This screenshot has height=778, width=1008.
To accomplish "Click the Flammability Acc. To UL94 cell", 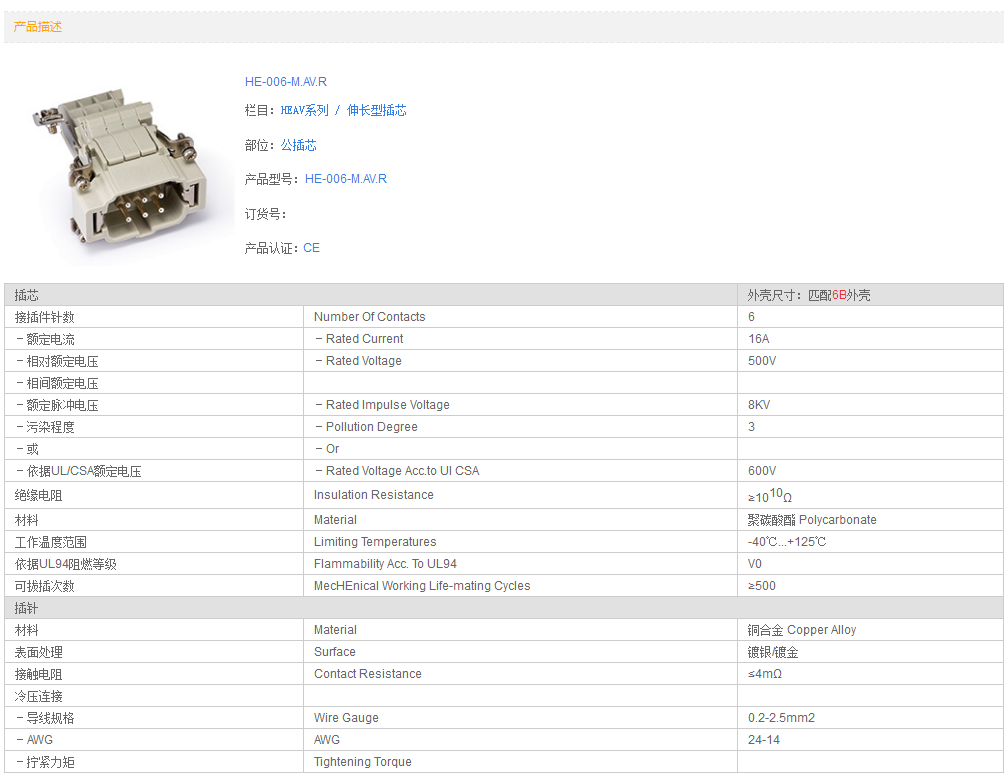I will (385, 564).
